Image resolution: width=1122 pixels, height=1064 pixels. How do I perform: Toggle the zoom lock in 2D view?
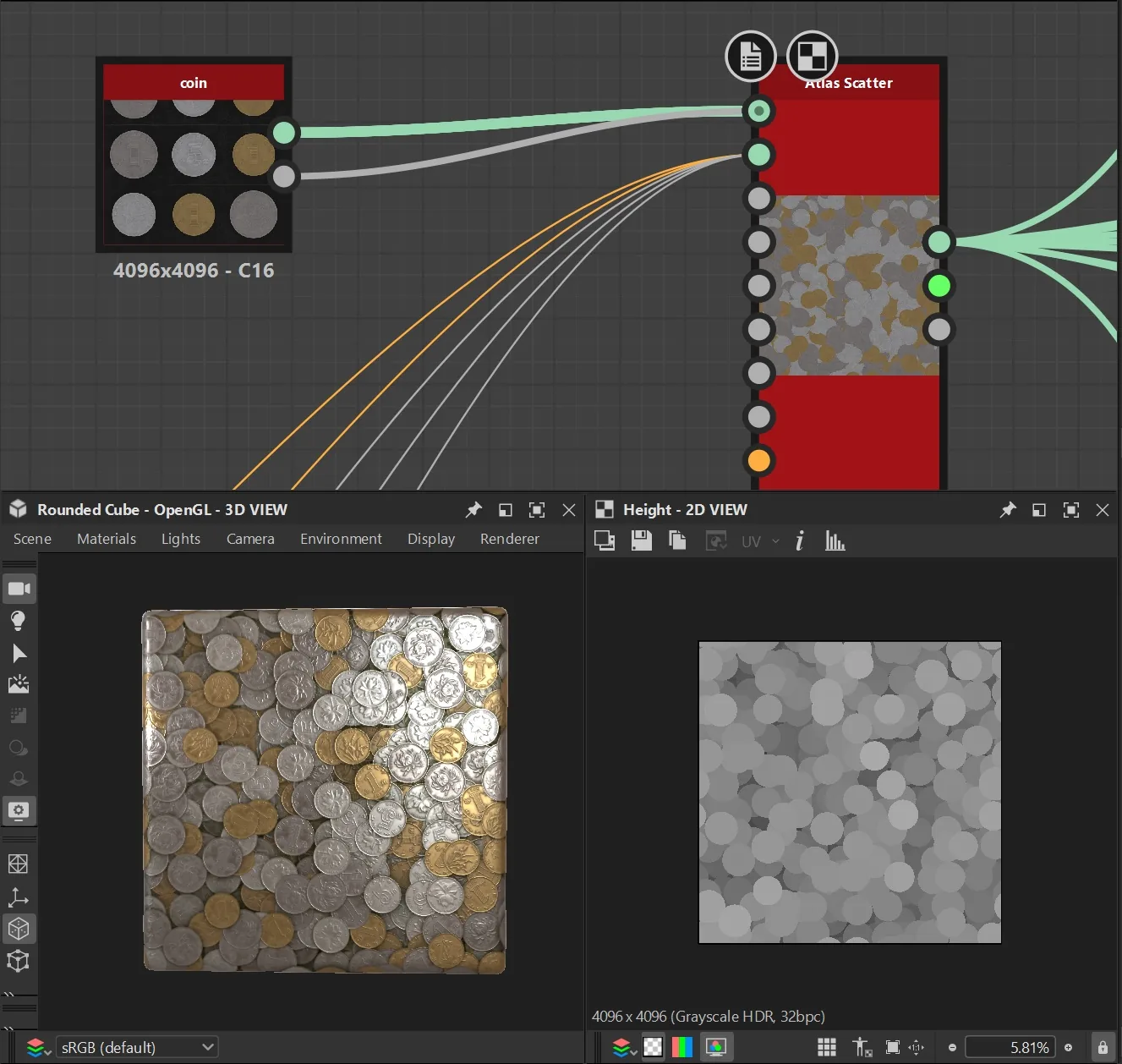tap(1103, 1047)
